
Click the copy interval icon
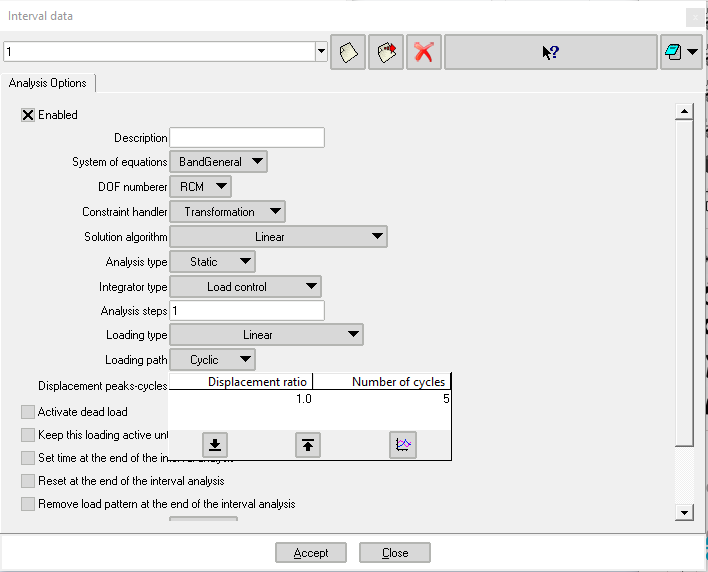(385, 52)
